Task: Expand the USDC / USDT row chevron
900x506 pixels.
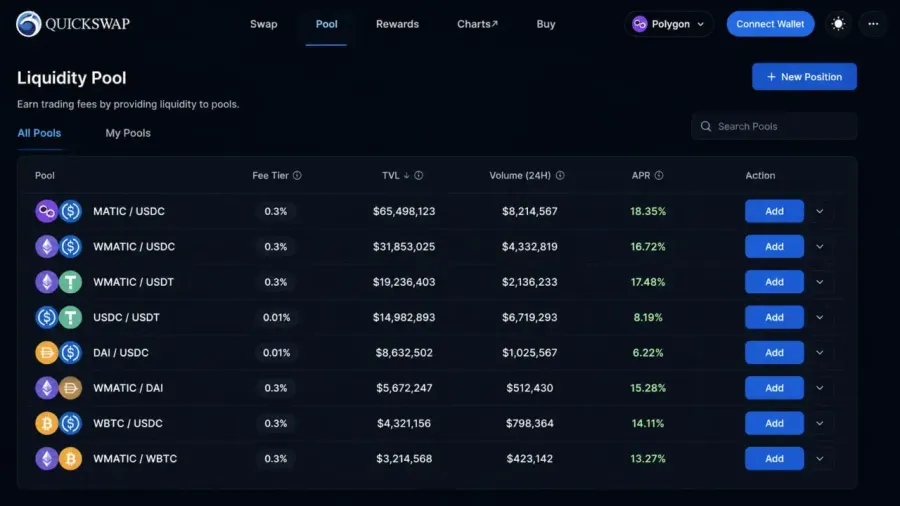Action: [820, 317]
